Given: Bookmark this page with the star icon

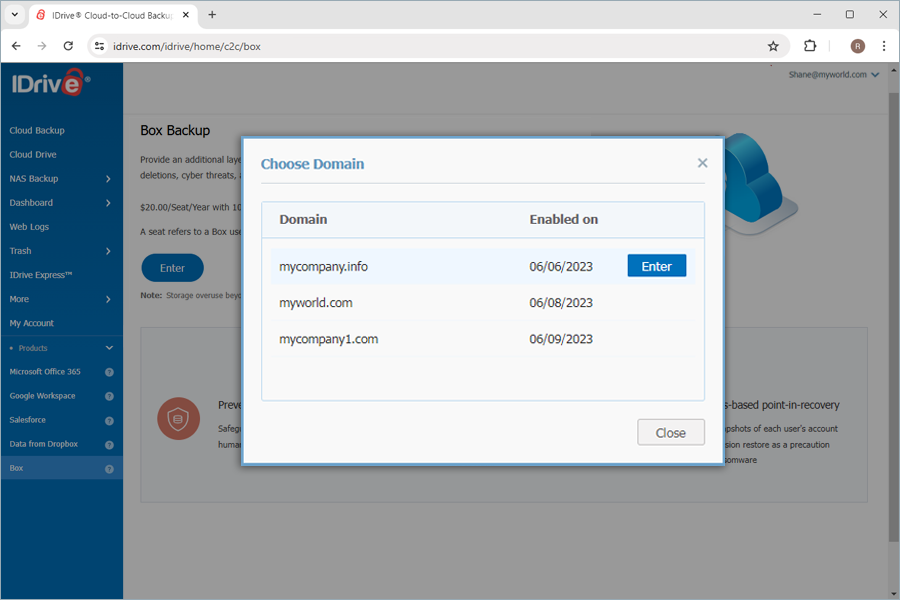Looking at the screenshot, I should [x=773, y=46].
